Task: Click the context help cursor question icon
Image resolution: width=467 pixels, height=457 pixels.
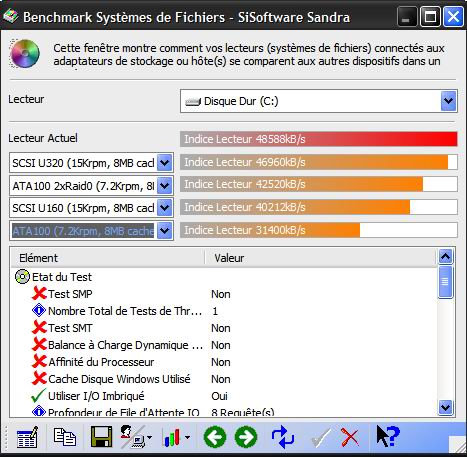Action: pos(387,436)
